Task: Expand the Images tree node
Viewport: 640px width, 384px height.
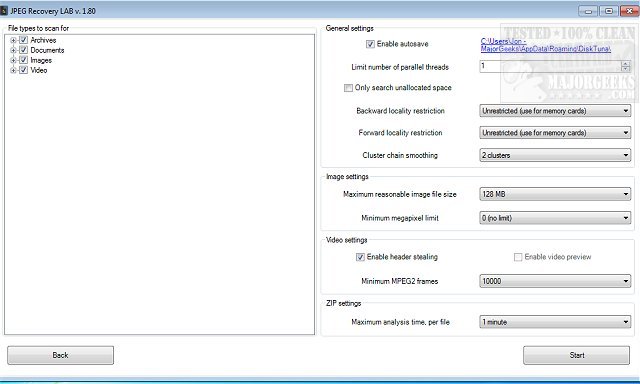Action: click(x=13, y=60)
